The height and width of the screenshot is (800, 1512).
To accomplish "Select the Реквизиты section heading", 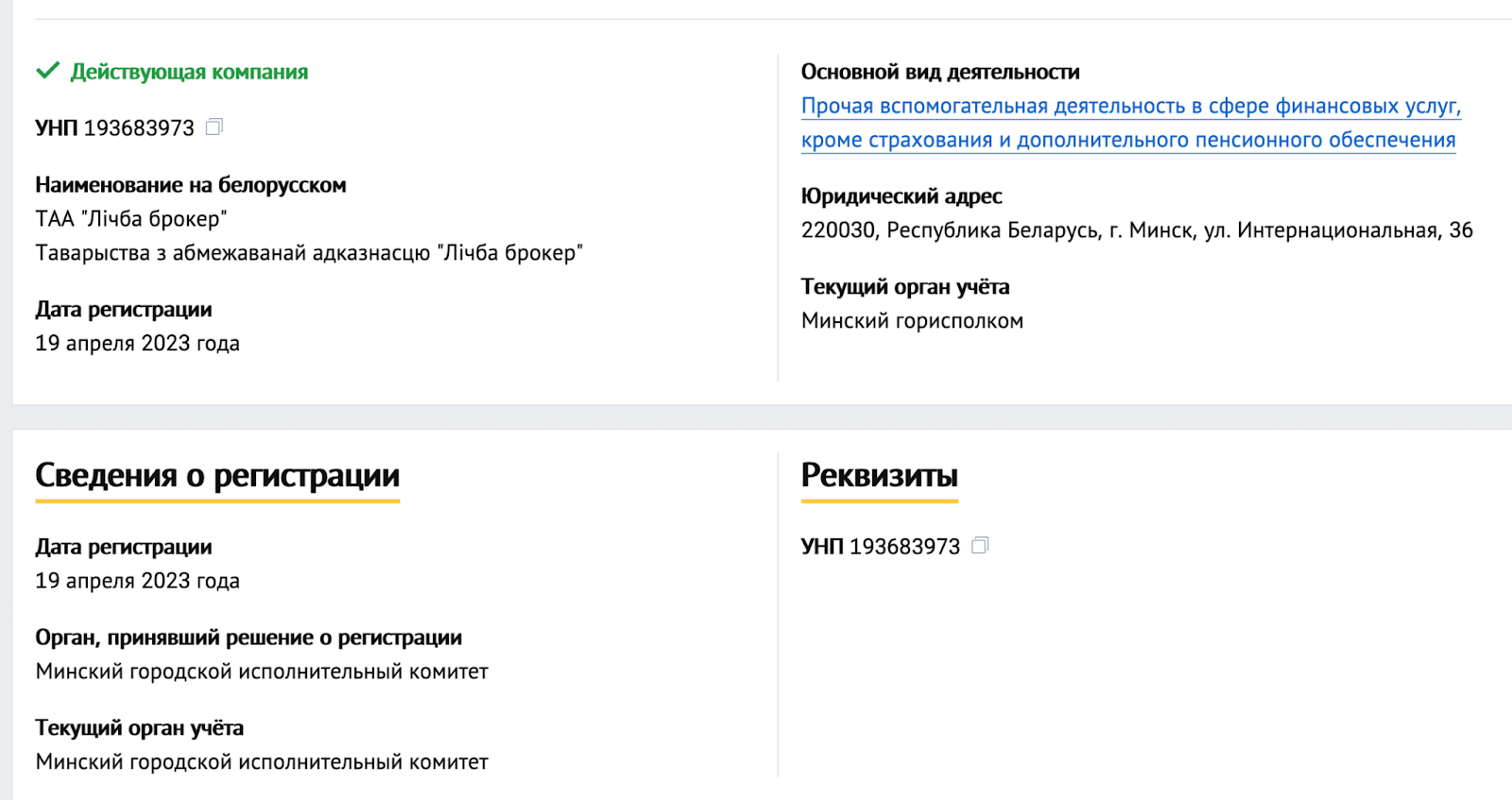I will (879, 476).
